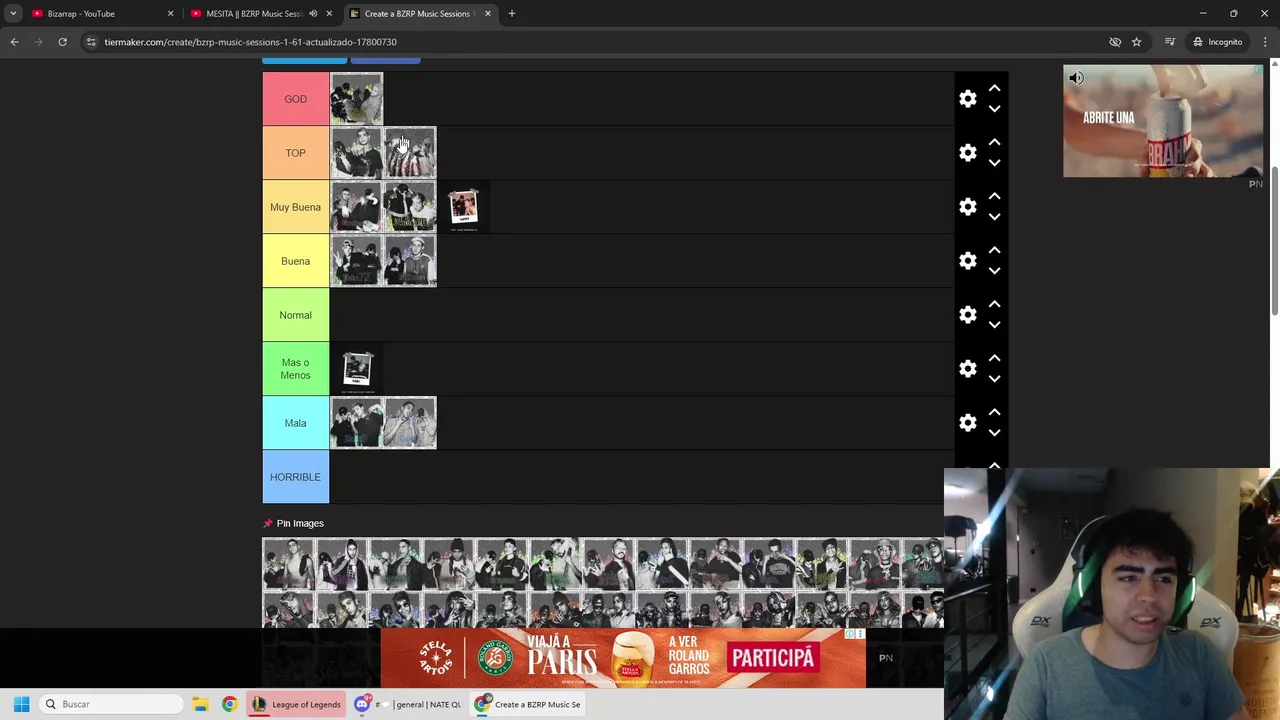Click the Mala tier label

(x=295, y=423)
